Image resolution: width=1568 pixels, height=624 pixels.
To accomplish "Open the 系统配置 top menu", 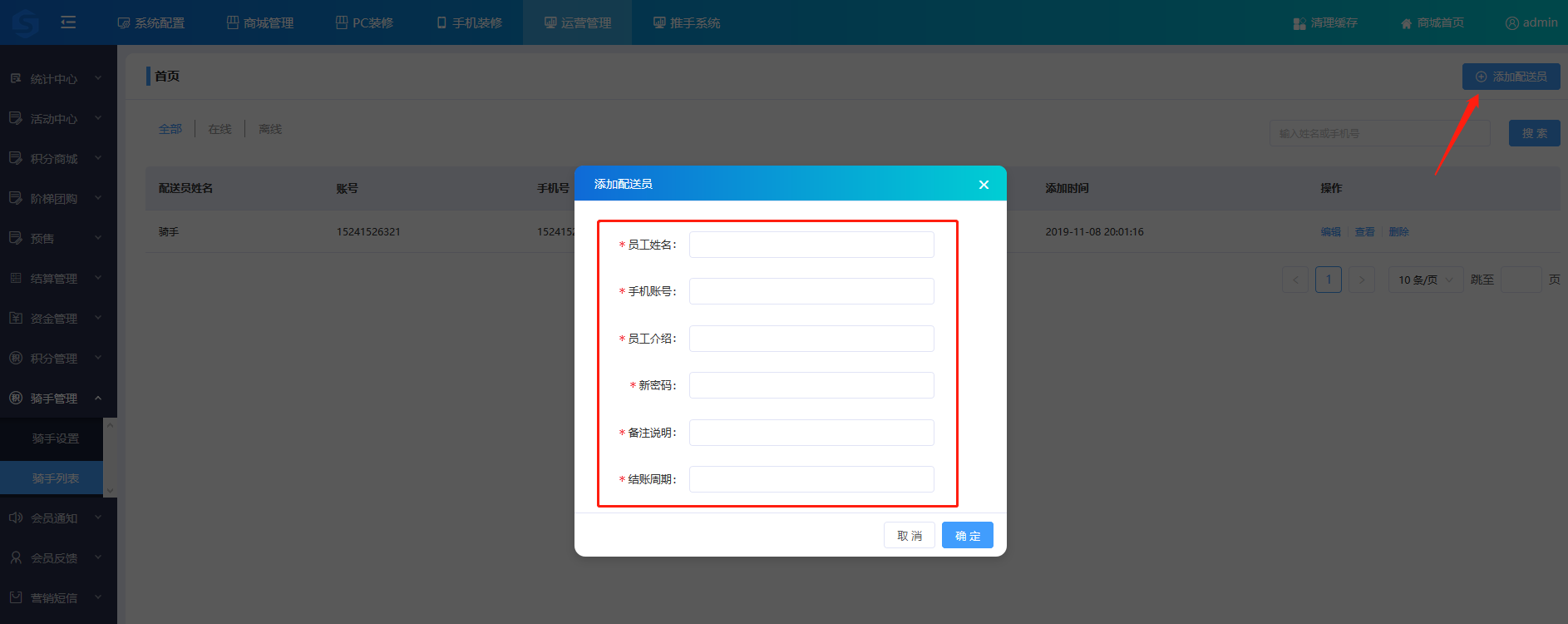I will tap(151, 22).
